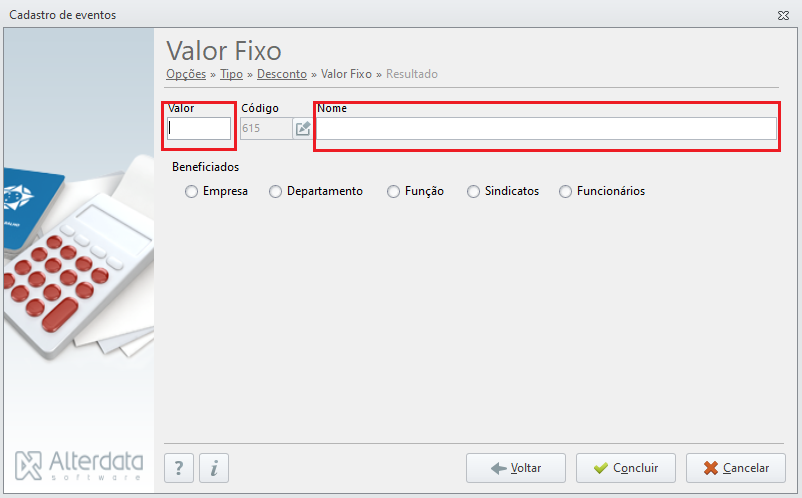Close the Cadastro de eventos window
Image resolution: width=802 pixels, height=498 pixels.
click(x=783, y=15)
